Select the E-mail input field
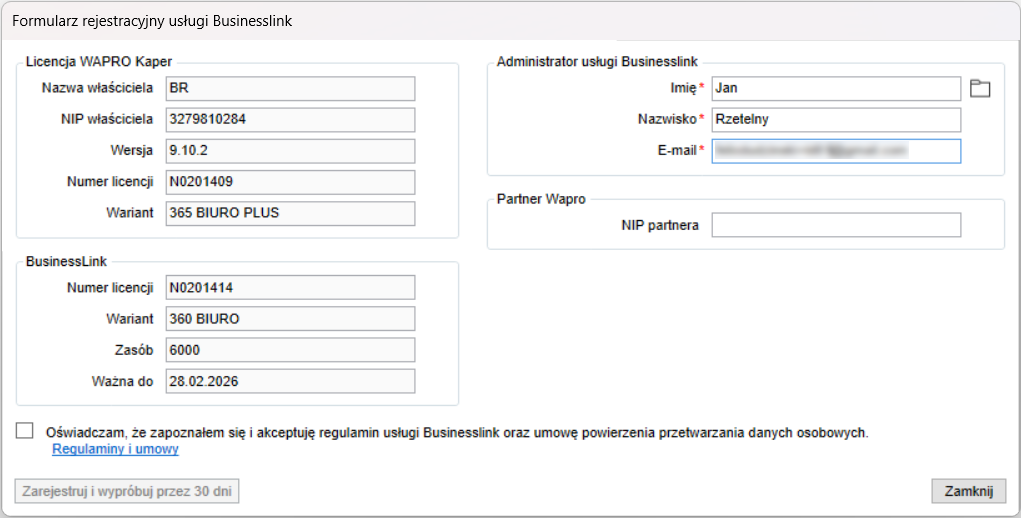Screen dimensions: 1021x518 click(x=835, y=151)
